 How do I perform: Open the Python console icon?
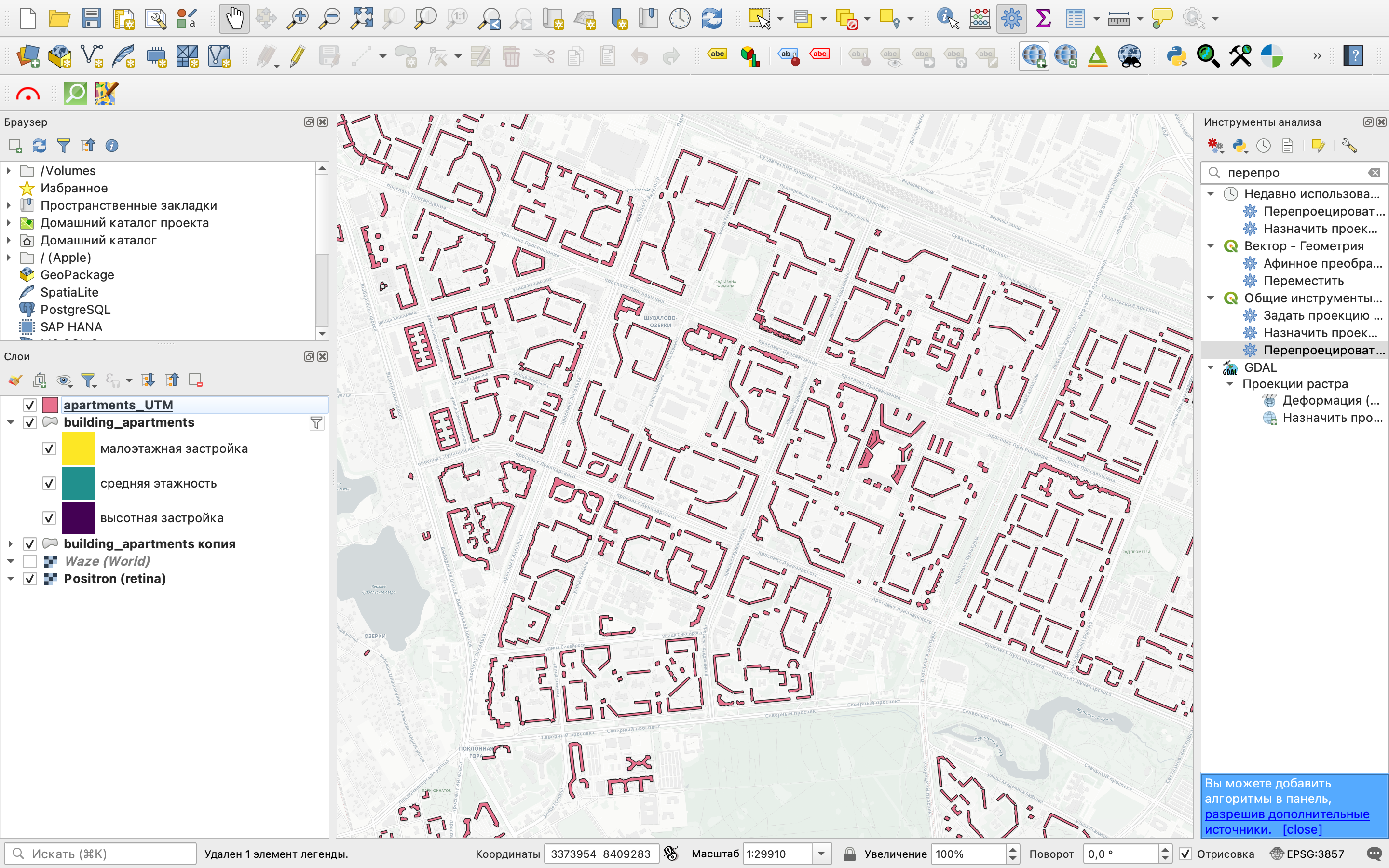(x=1176, y=56)
